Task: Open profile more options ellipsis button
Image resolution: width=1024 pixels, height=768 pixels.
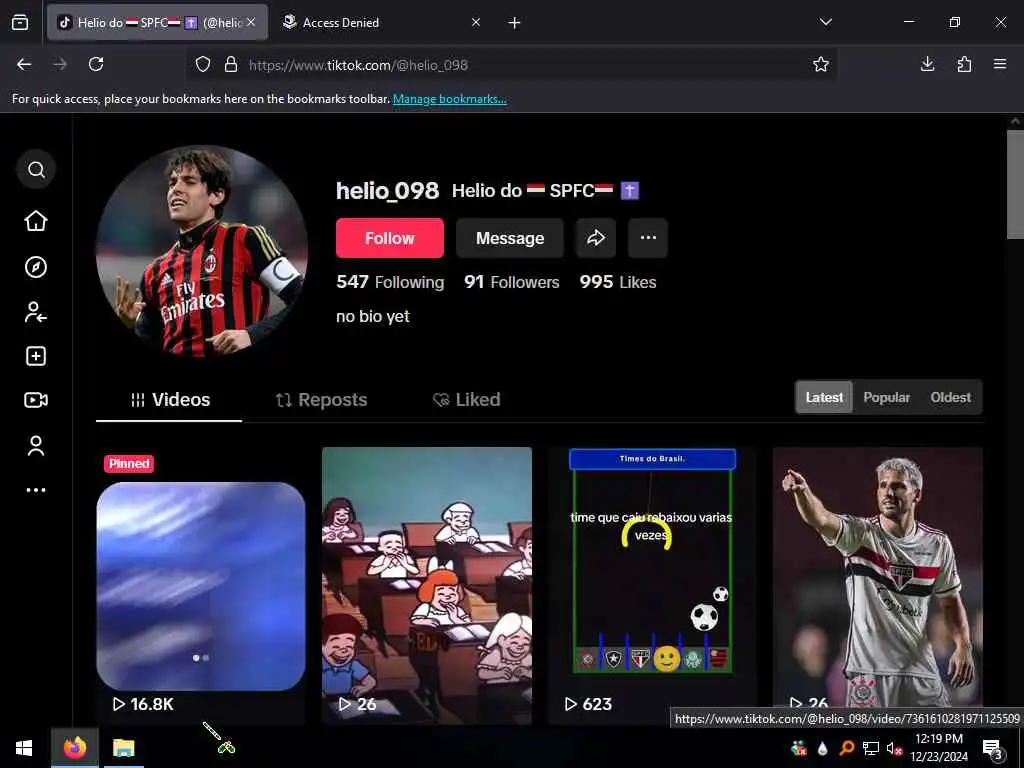Action: [648, 238]
